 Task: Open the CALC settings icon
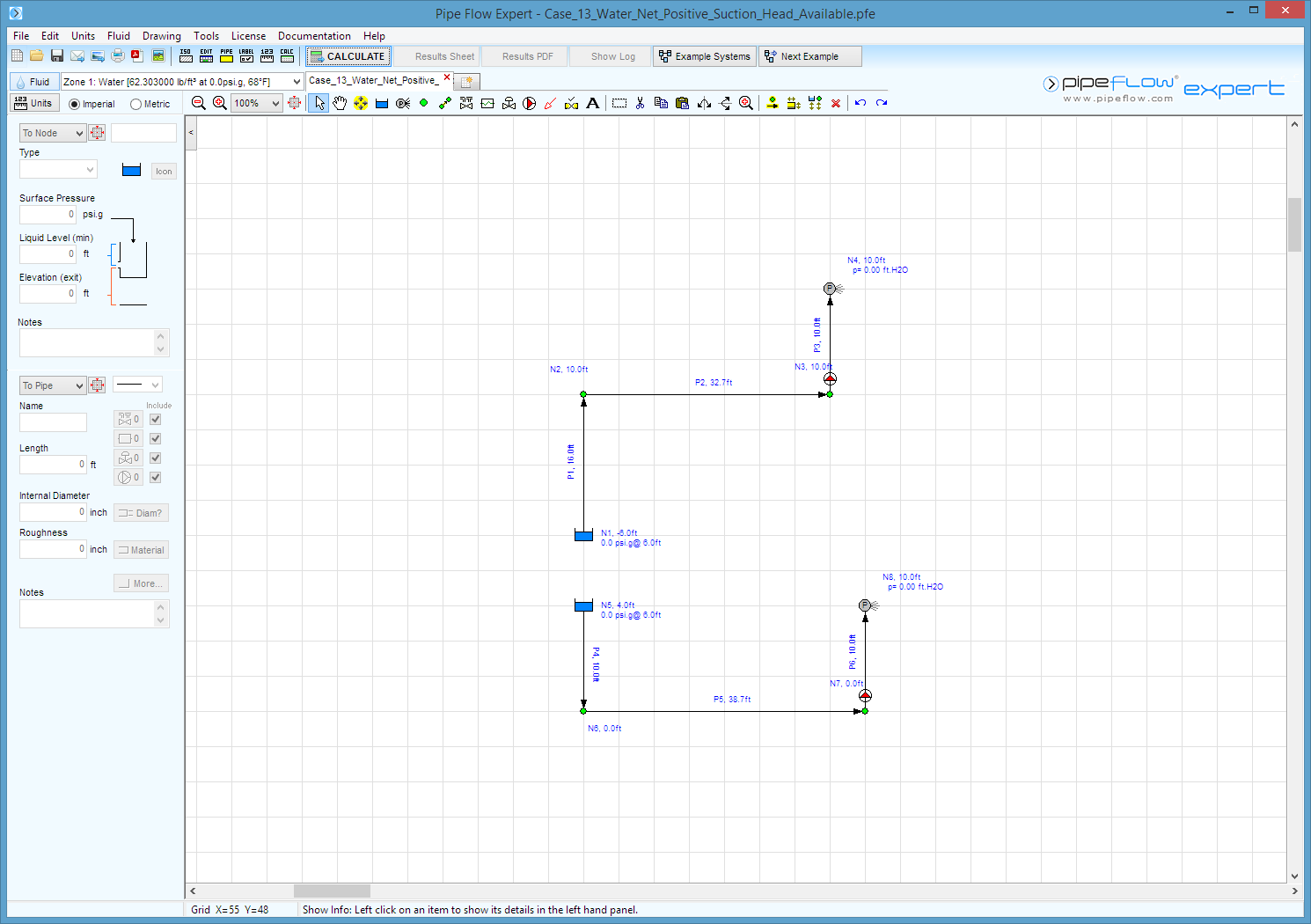click(287, 55)
